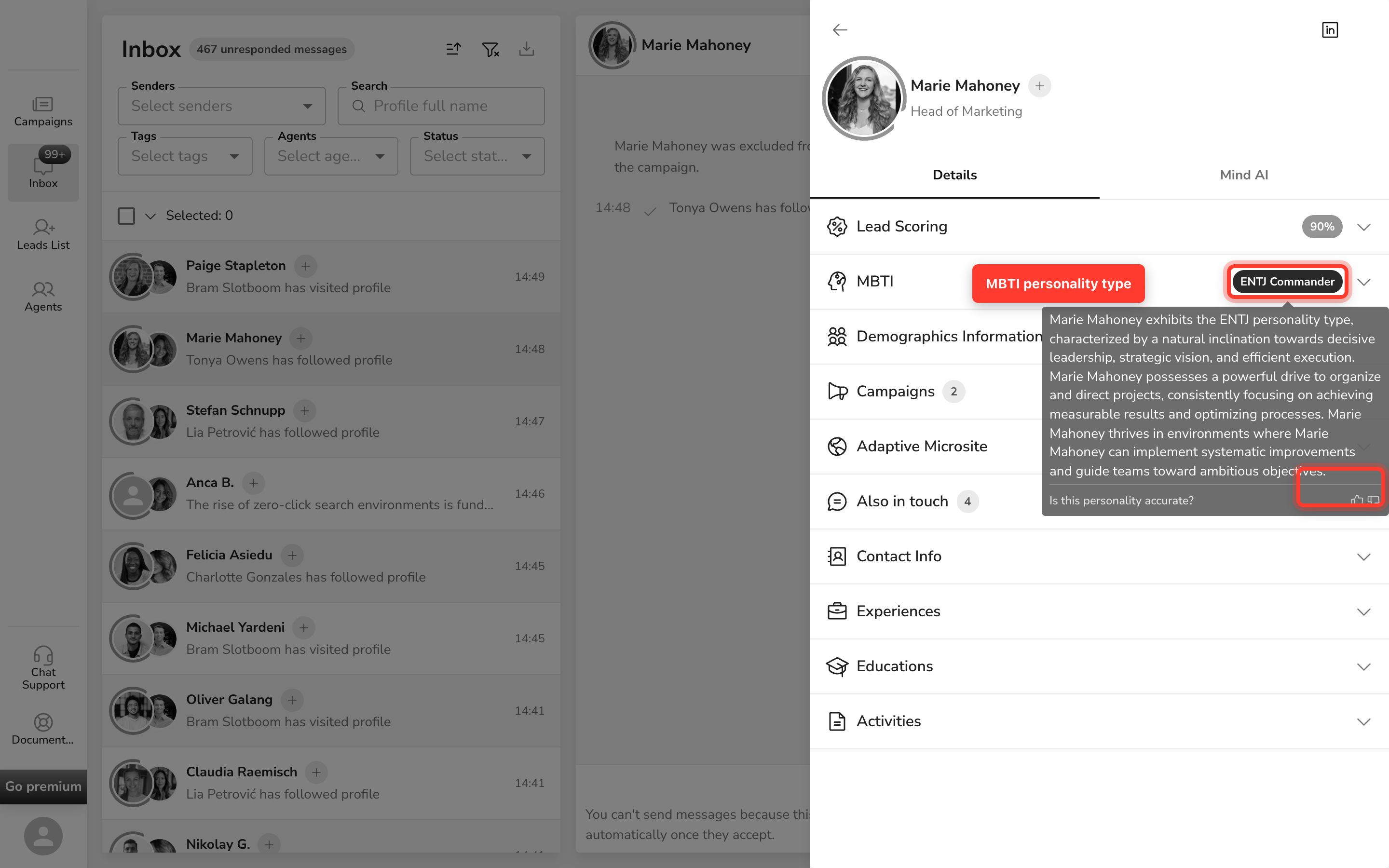Click the thumbs up icon for personality accuracy
Image resolution: width=1389 pixels, height=868 pixels.
coord(1356,500)
